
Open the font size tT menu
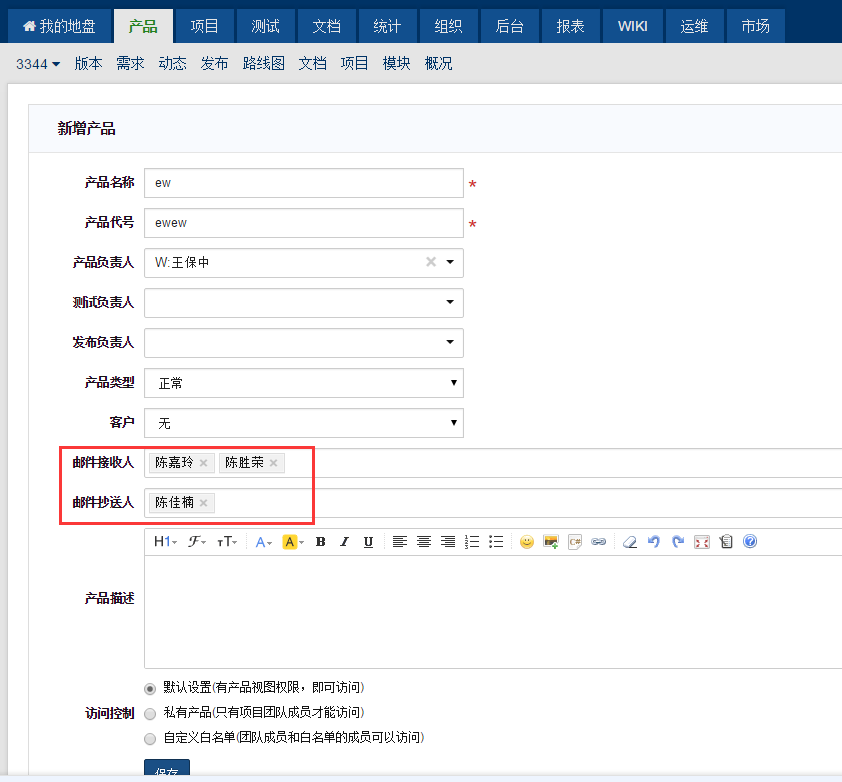pyautogui.click(x=227, y=541)
